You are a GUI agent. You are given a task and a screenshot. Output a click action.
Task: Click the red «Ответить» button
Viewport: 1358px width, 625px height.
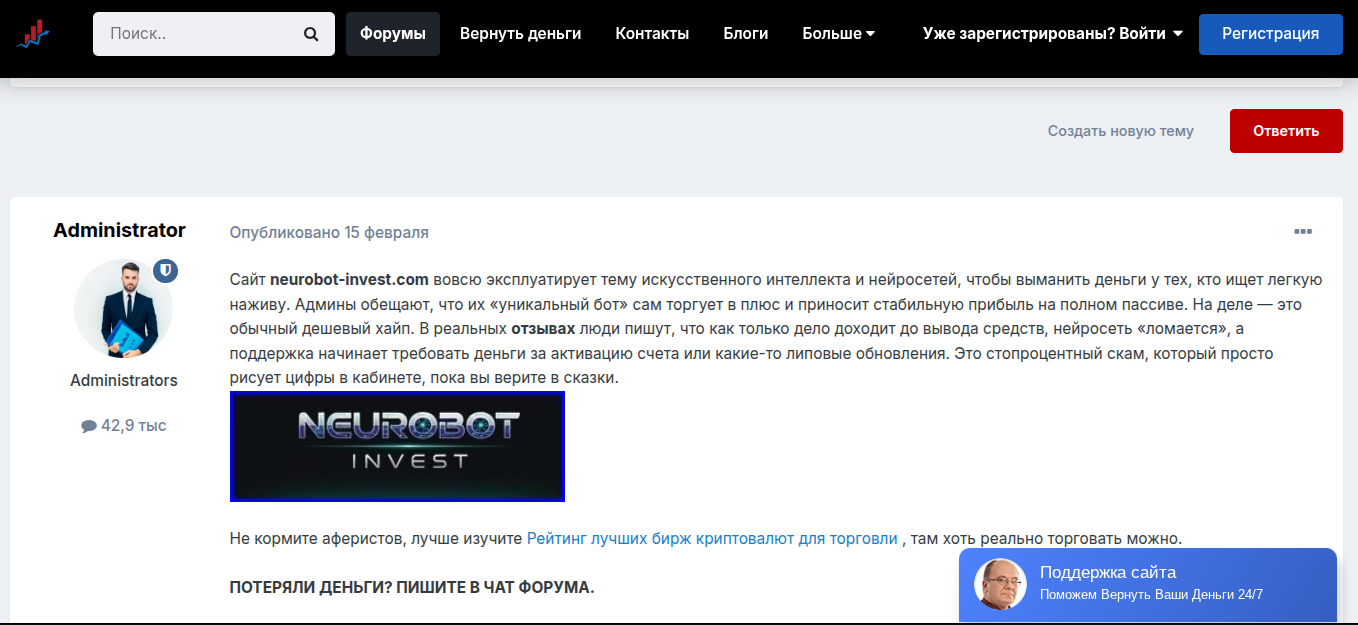pyautogui.click(x=1286, y=130)
